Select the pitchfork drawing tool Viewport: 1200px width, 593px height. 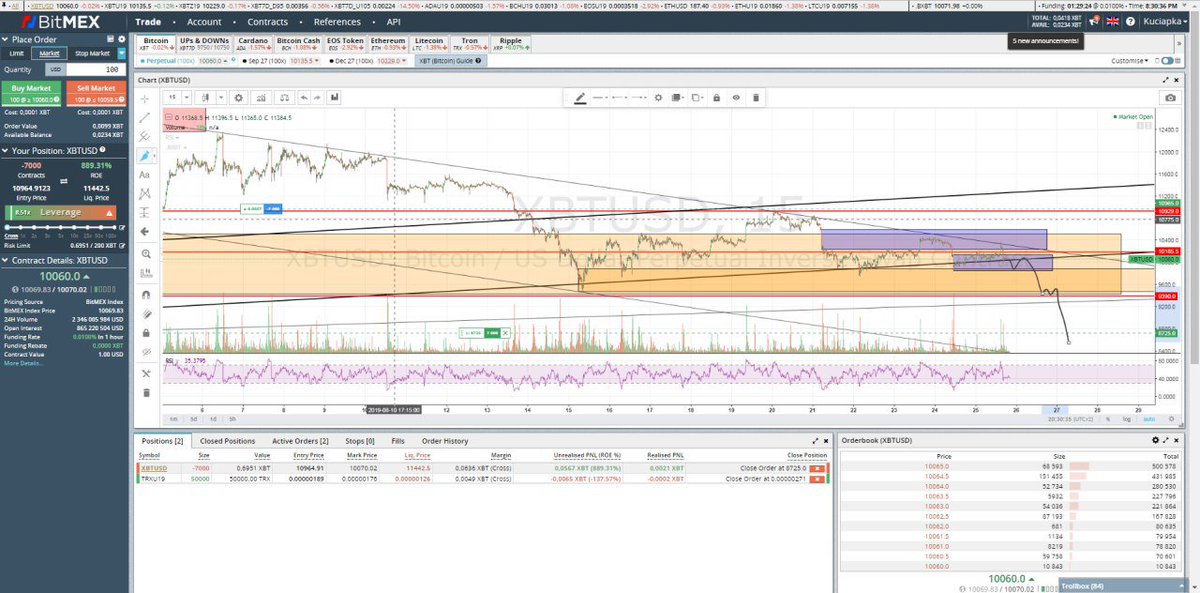pos(145,136)
